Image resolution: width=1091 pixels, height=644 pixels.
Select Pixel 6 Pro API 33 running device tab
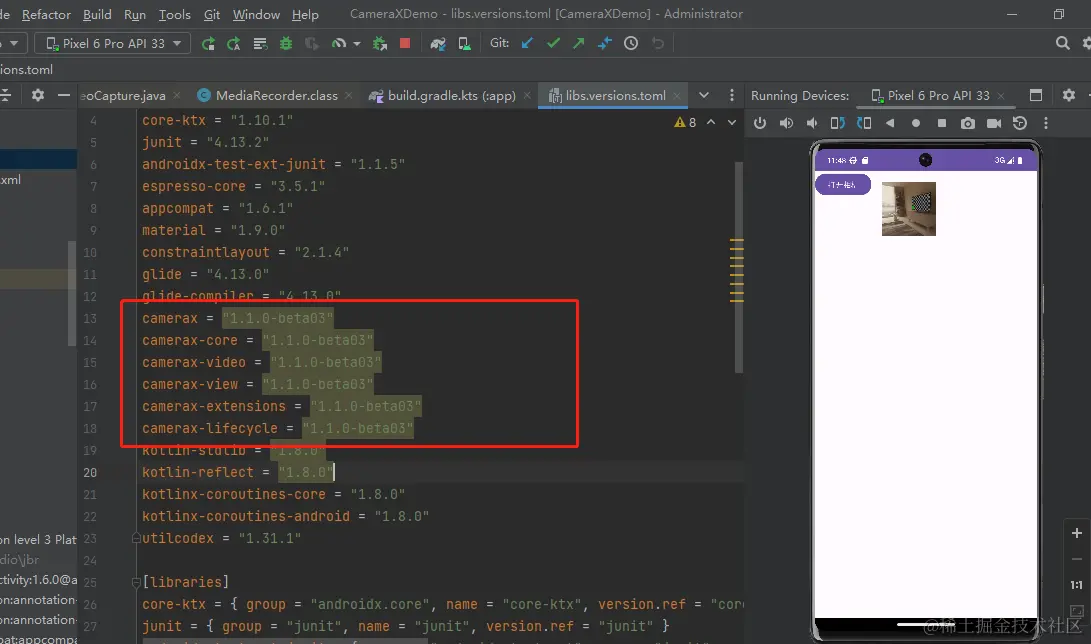pyautogui.click(x=937, y=95)
